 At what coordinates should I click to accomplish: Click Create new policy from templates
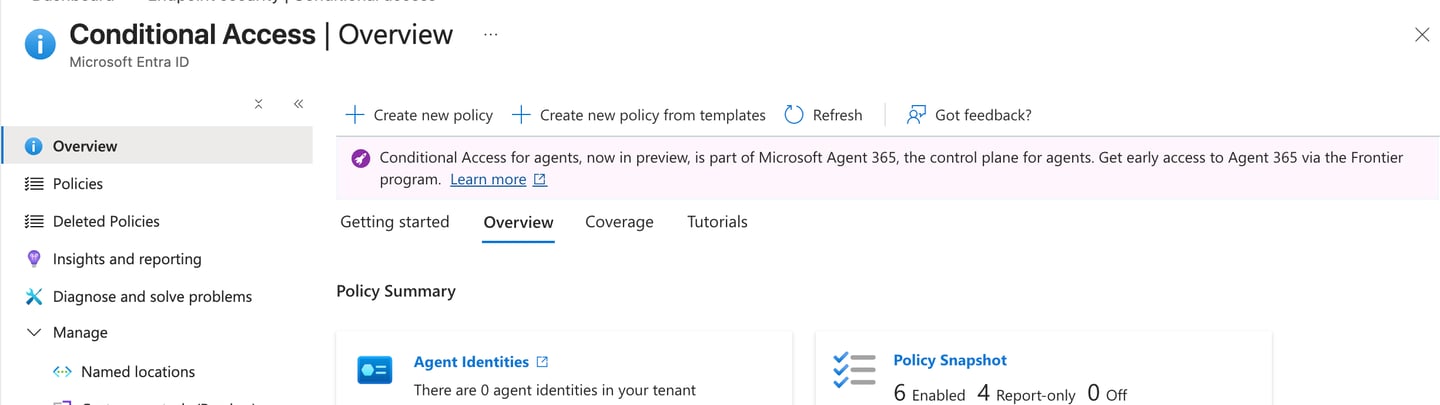point(639,115)
